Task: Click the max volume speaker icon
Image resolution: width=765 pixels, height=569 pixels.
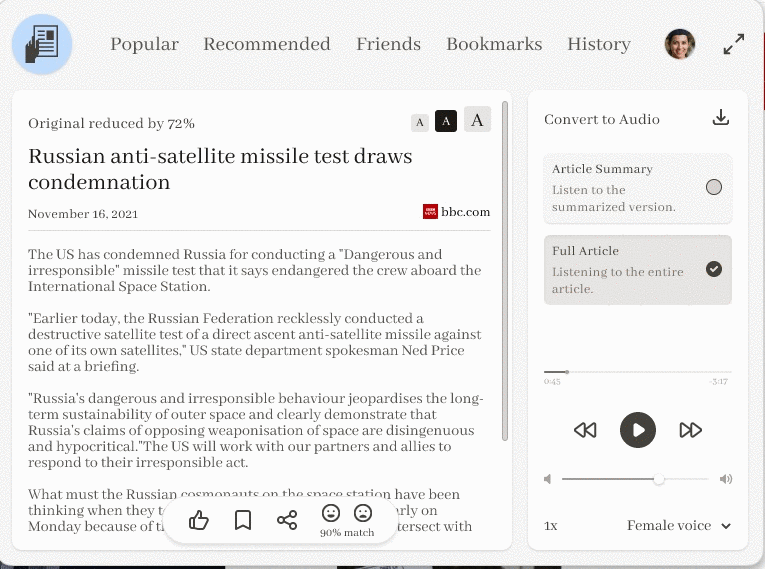Action: (726, 479)
